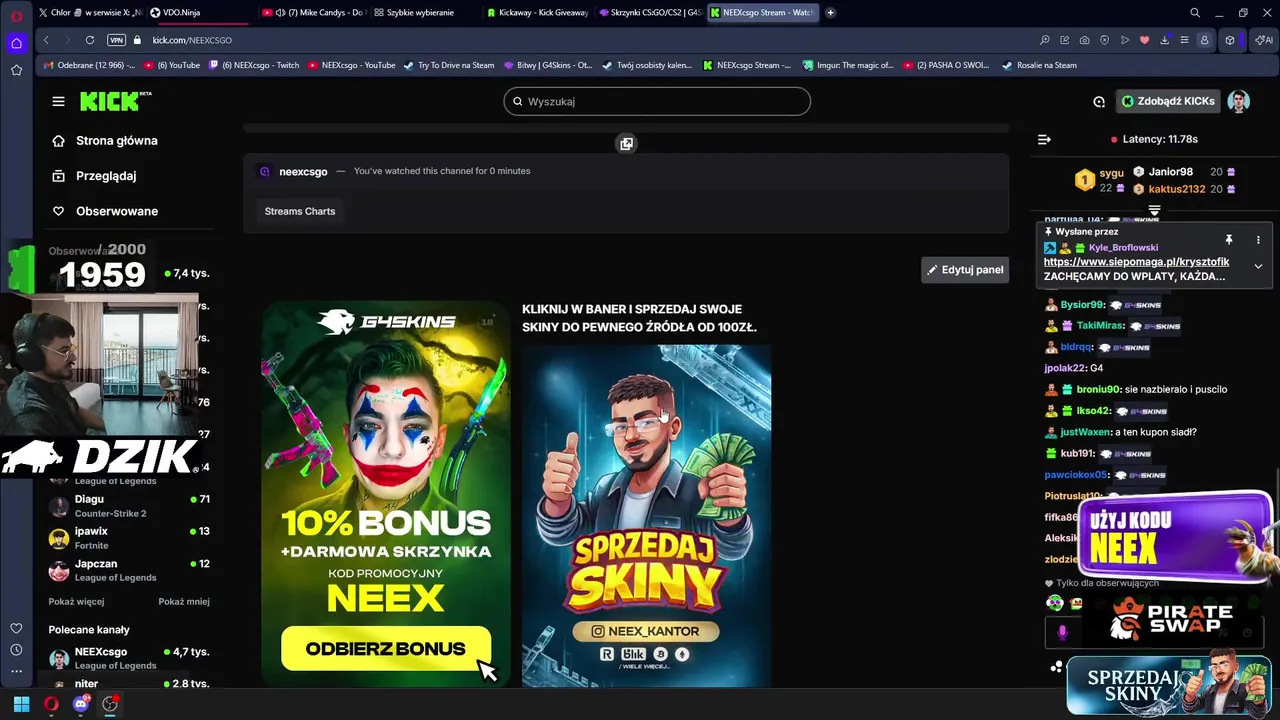1280x720 pixels.
Task: Open NEEXcsgo - Twitch bookmark
Action: pos(253,65)
